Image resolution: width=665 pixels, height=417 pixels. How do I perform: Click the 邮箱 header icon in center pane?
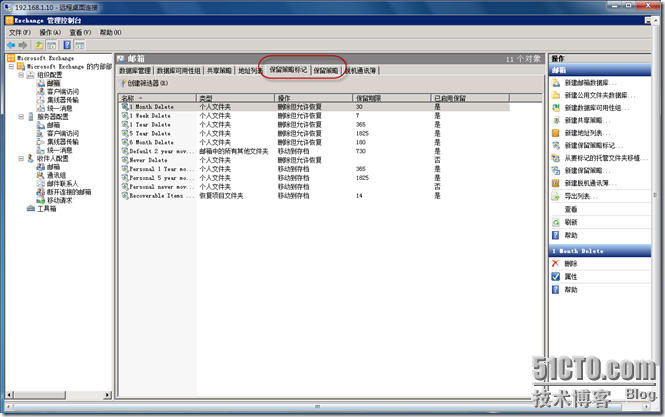(x=121, y=59)
